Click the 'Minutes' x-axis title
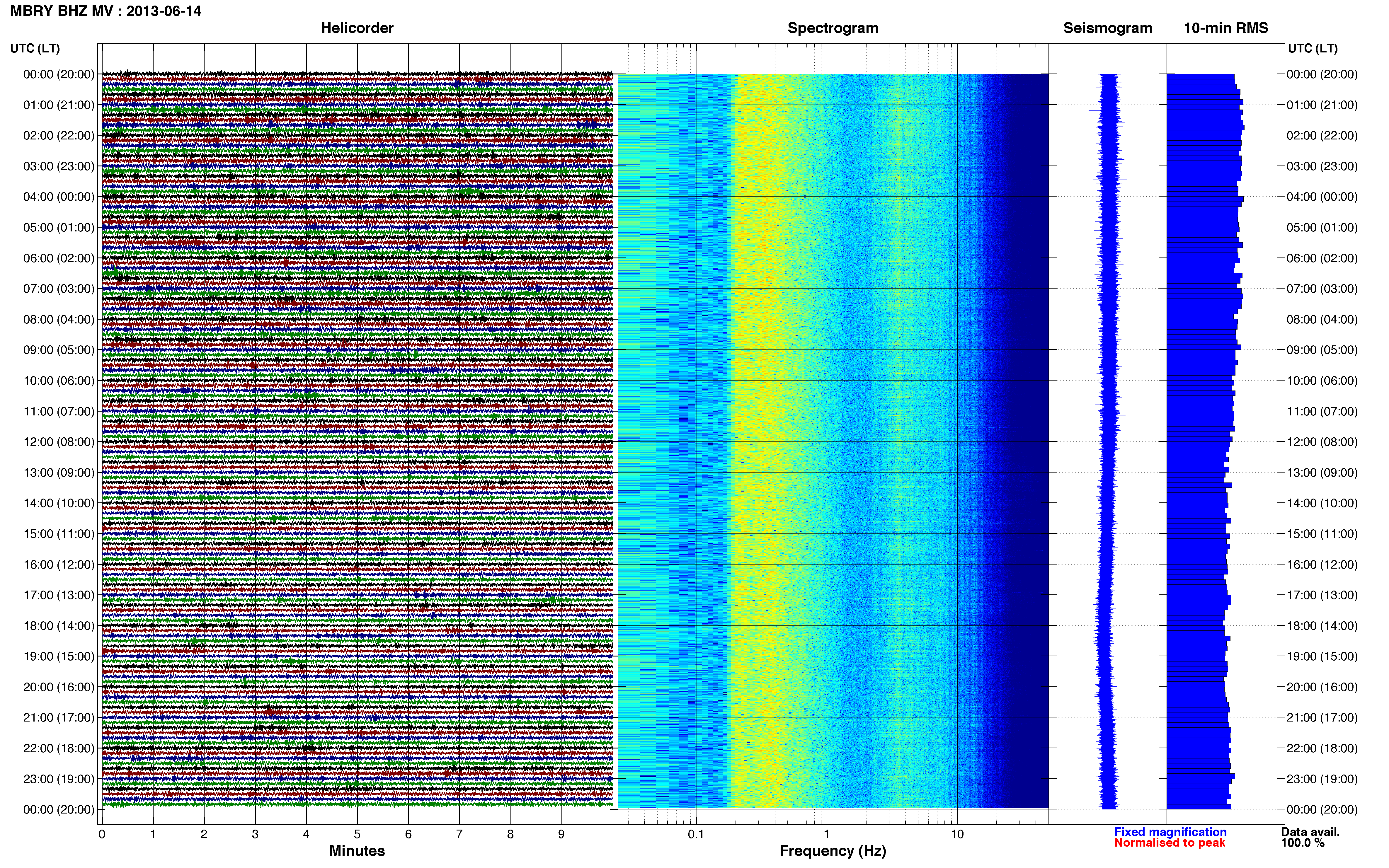This screenshot has height=868, width=1389. pyautogui.click(x=357, y=851)
